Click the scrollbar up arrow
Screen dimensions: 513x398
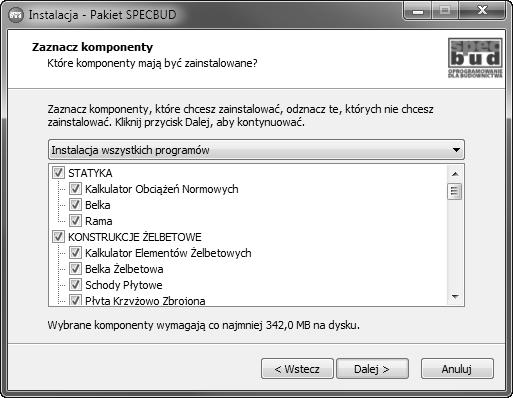click(455, 174)
